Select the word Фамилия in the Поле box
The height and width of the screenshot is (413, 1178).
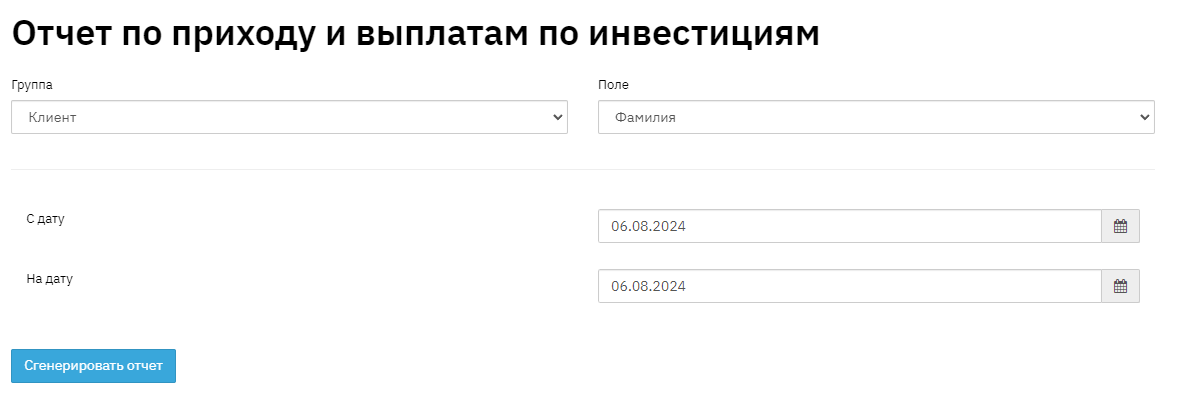tap(645, 117)
